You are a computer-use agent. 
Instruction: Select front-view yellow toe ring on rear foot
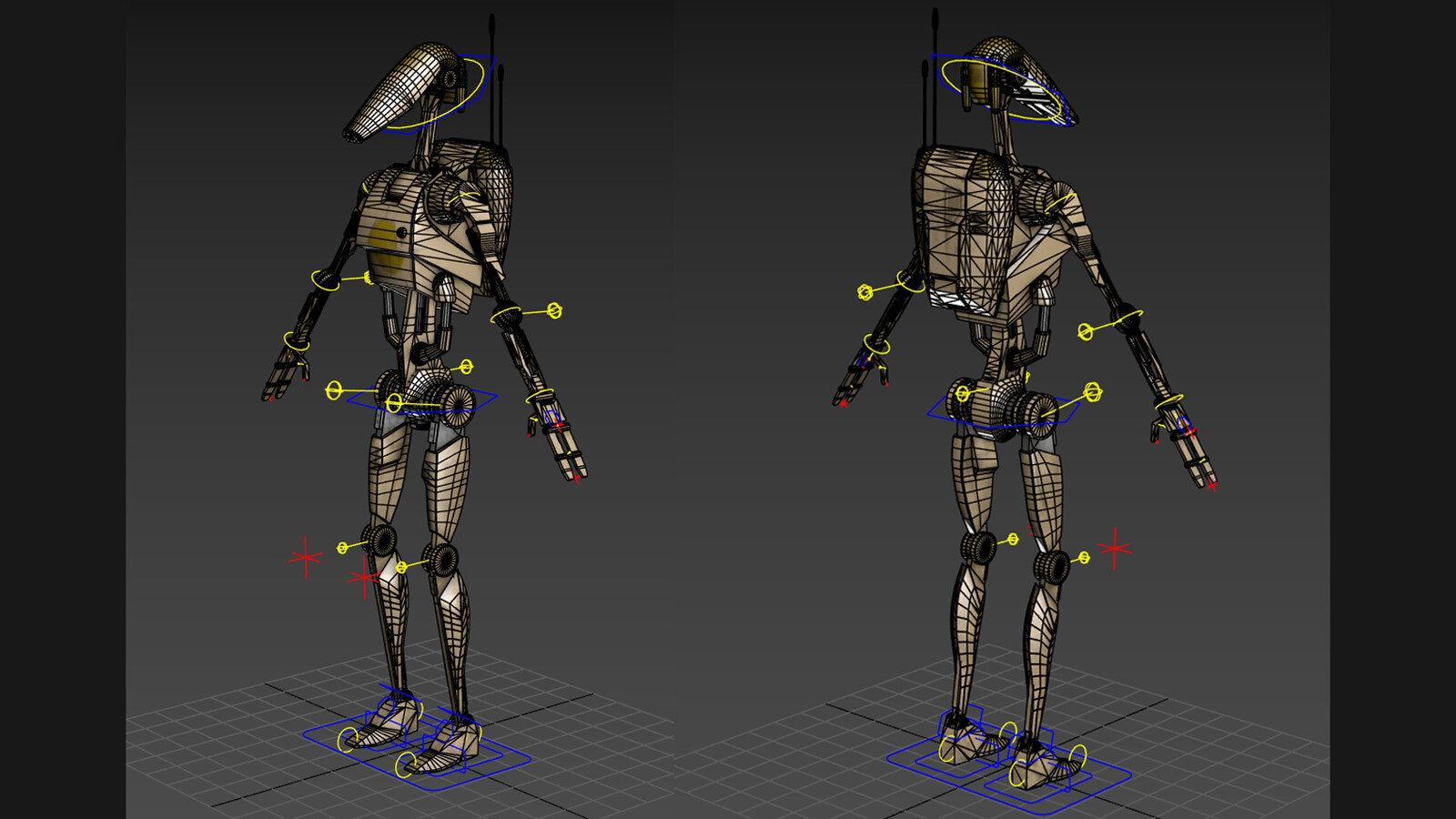click(348, 740)
